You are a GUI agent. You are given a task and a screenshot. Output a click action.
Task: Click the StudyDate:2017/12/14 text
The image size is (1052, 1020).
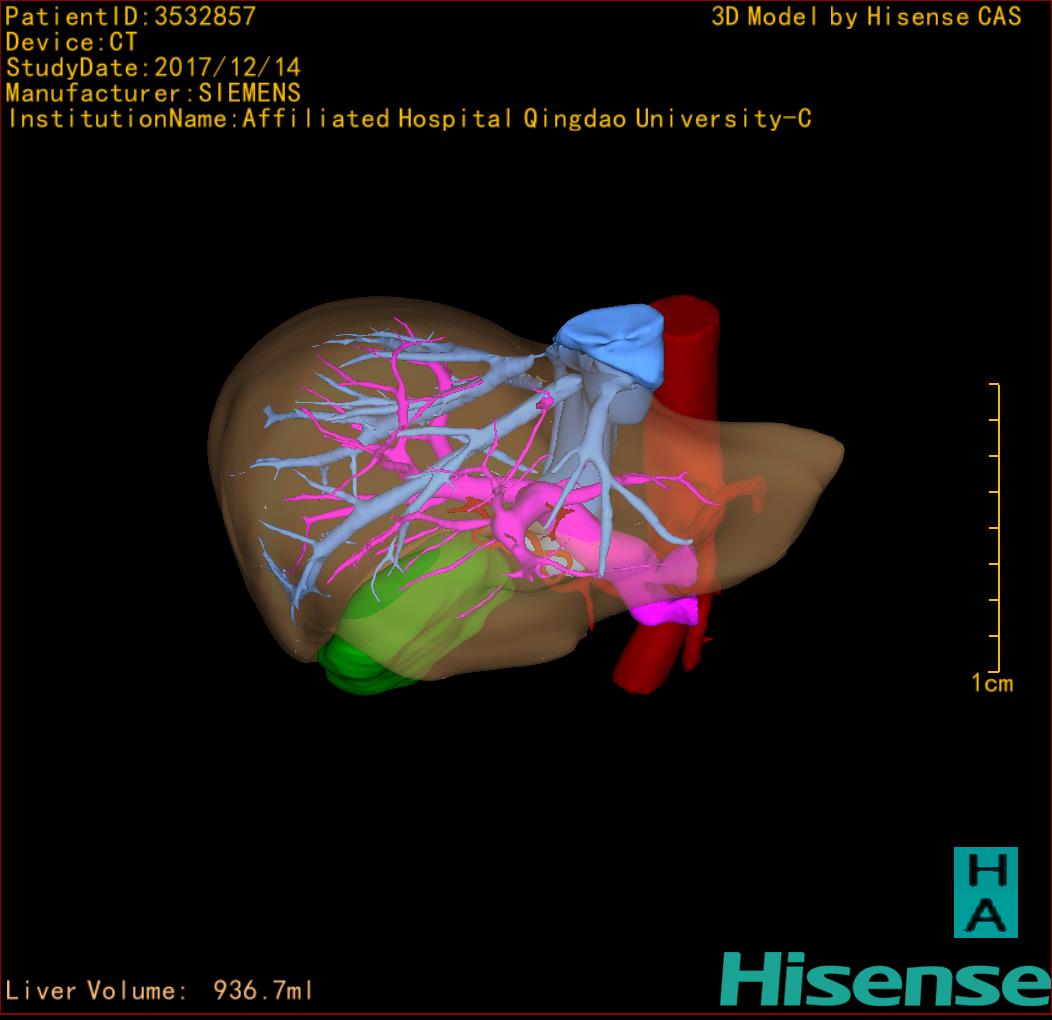(154, 68)
